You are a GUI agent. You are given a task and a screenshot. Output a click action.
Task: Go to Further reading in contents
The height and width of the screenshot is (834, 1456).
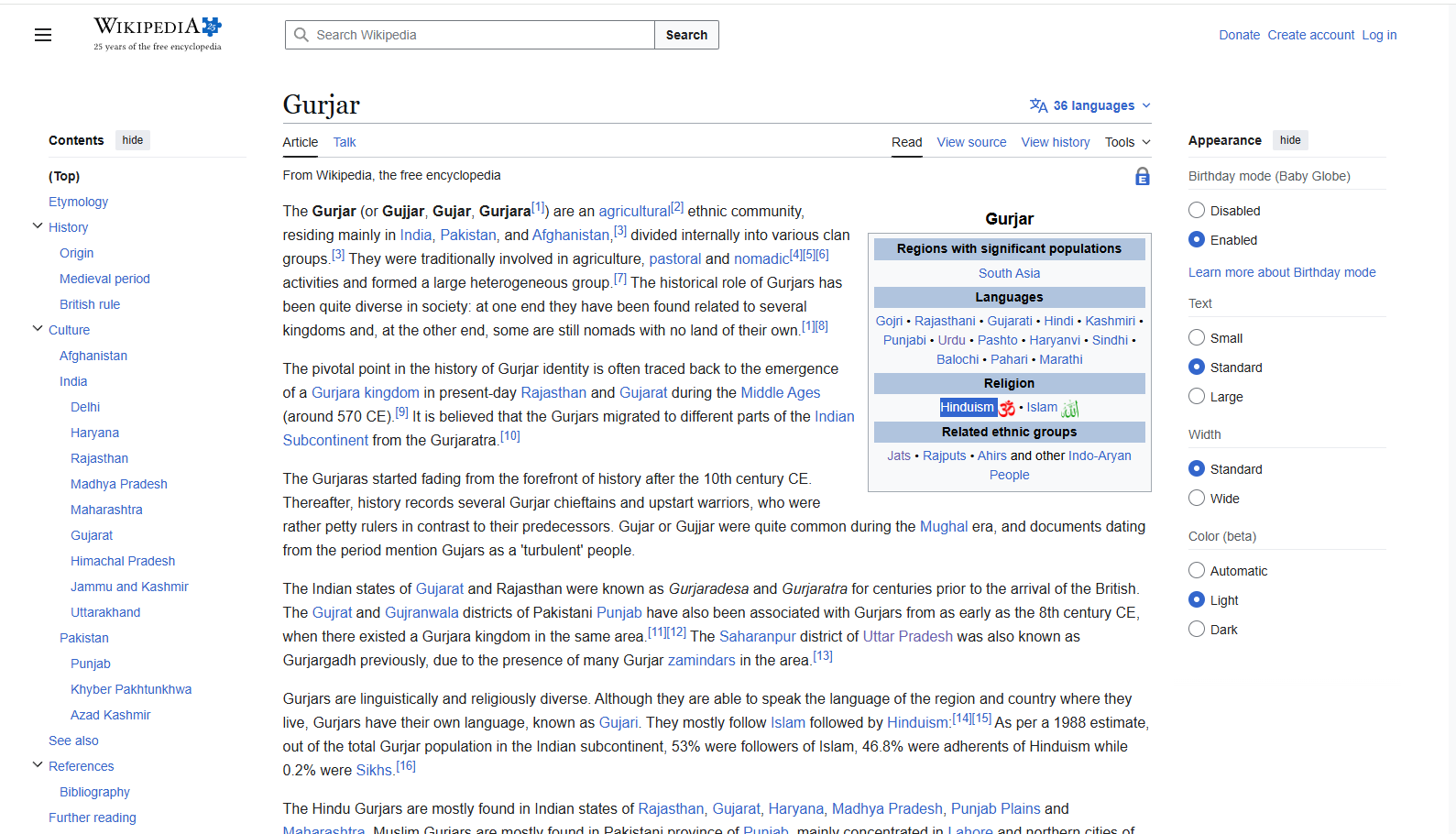92,818
